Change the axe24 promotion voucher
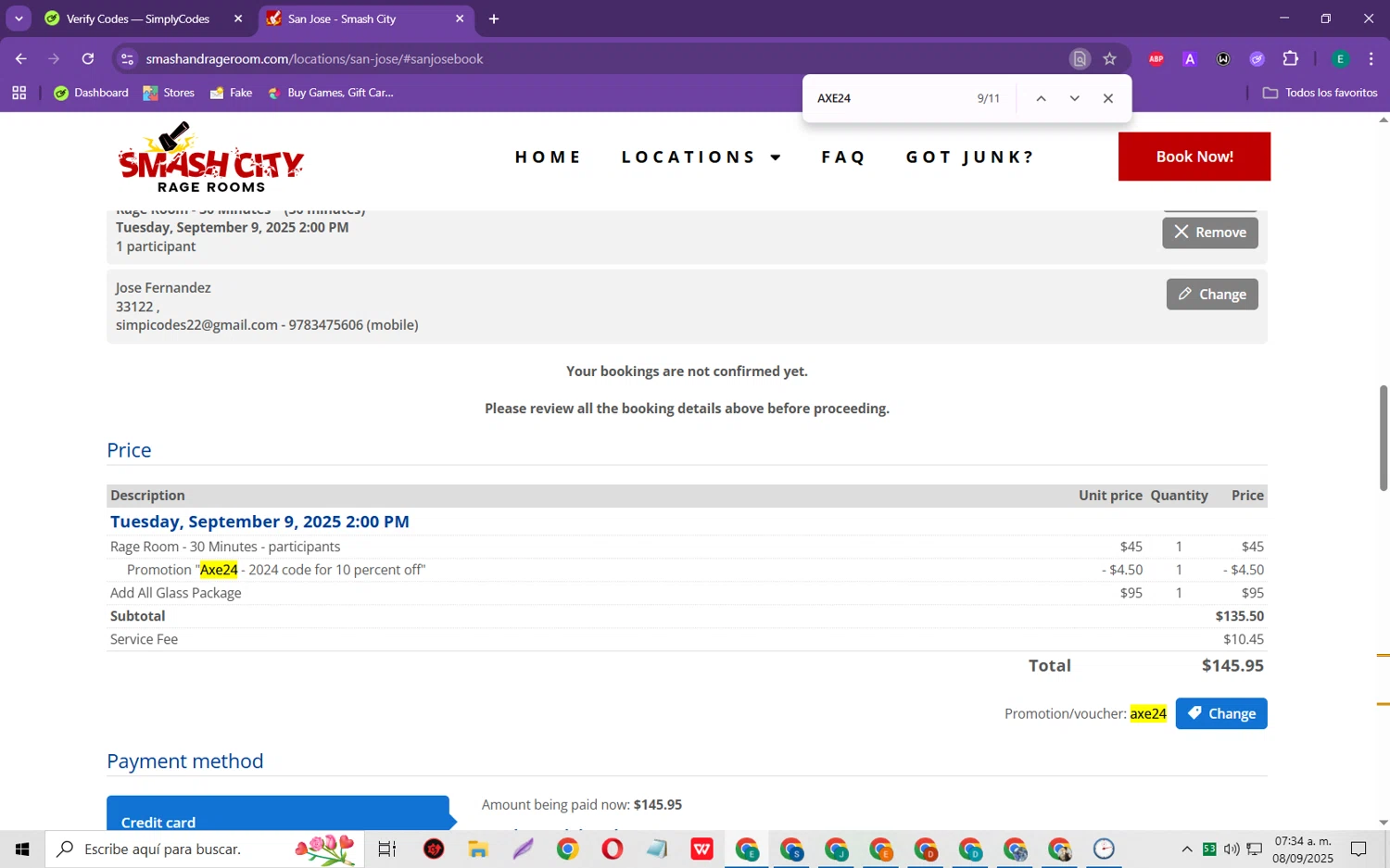1390x868 pixels. click(1221, 713)
